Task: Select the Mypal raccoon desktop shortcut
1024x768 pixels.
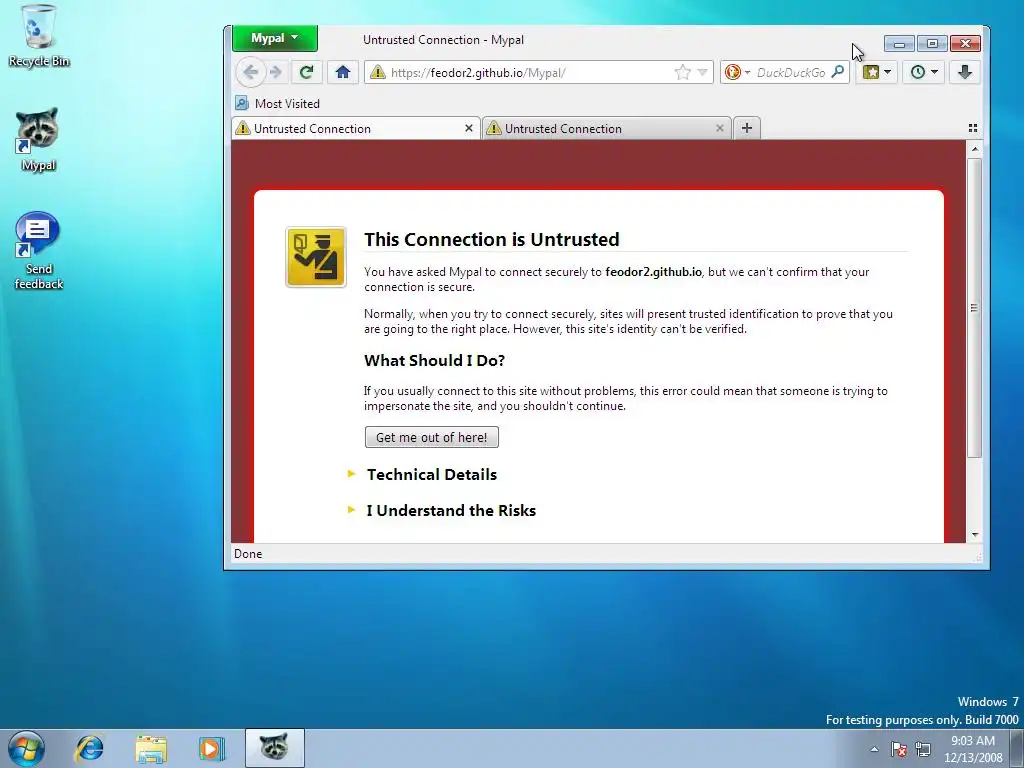Action: pyautogui.click(x=38, y=140)
